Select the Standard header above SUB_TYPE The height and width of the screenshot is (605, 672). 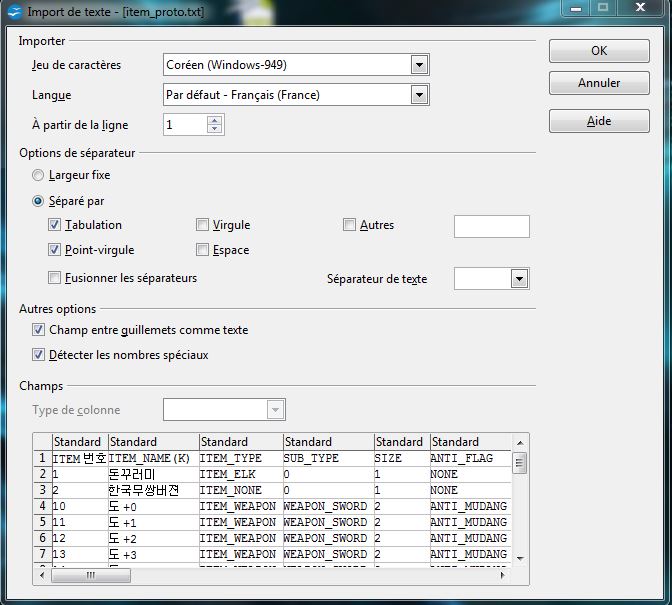(x=329, y=442)
